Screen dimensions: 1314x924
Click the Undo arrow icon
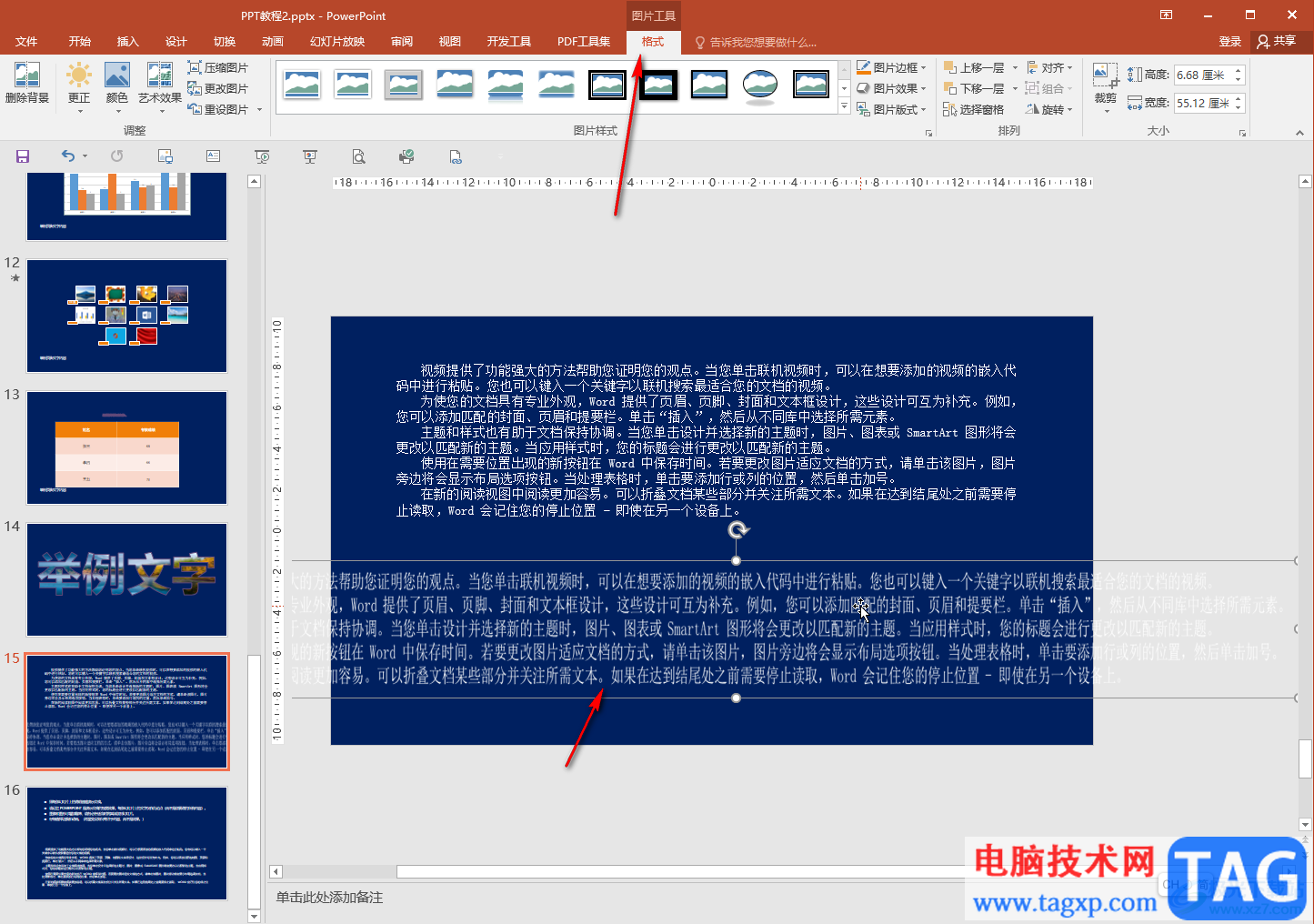67,156
